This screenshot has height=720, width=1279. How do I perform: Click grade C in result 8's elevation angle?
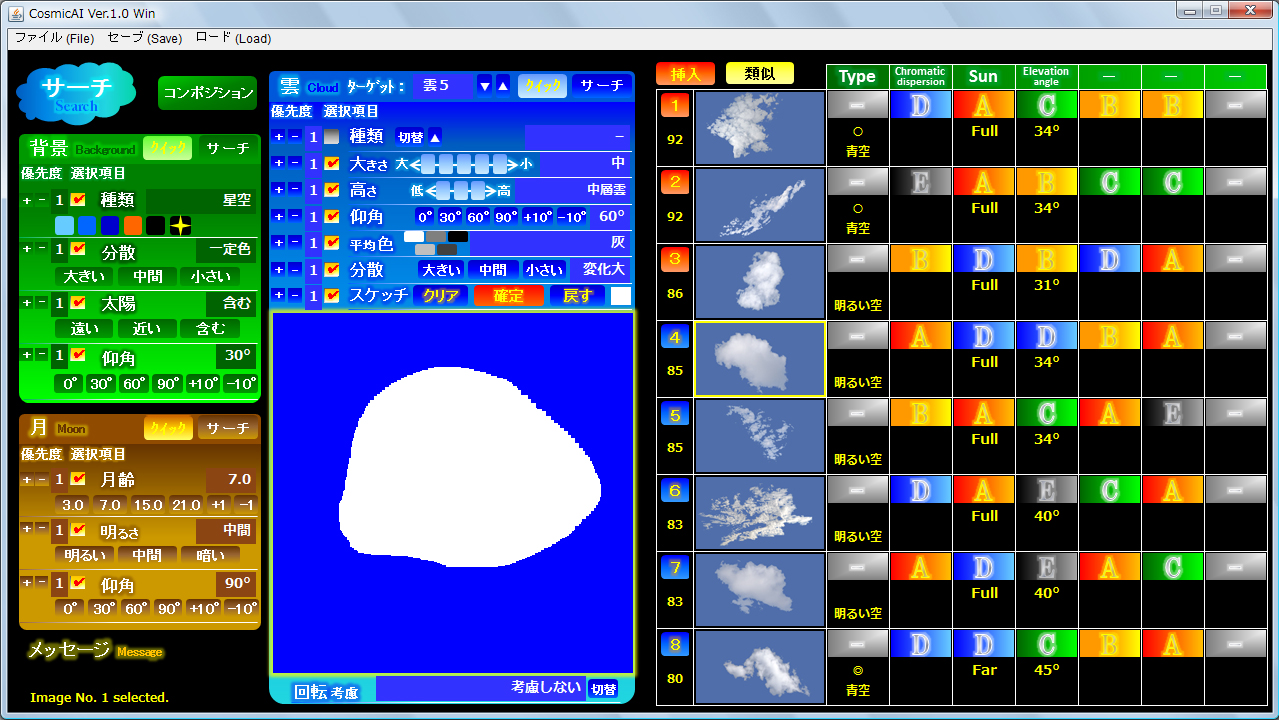pyautogui.click(x=1046, y=645)
